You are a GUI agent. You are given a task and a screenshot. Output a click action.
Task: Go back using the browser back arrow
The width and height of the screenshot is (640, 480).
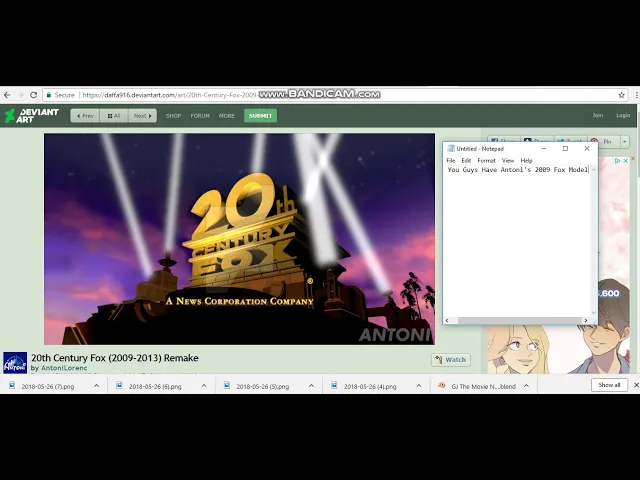point(7,95)
